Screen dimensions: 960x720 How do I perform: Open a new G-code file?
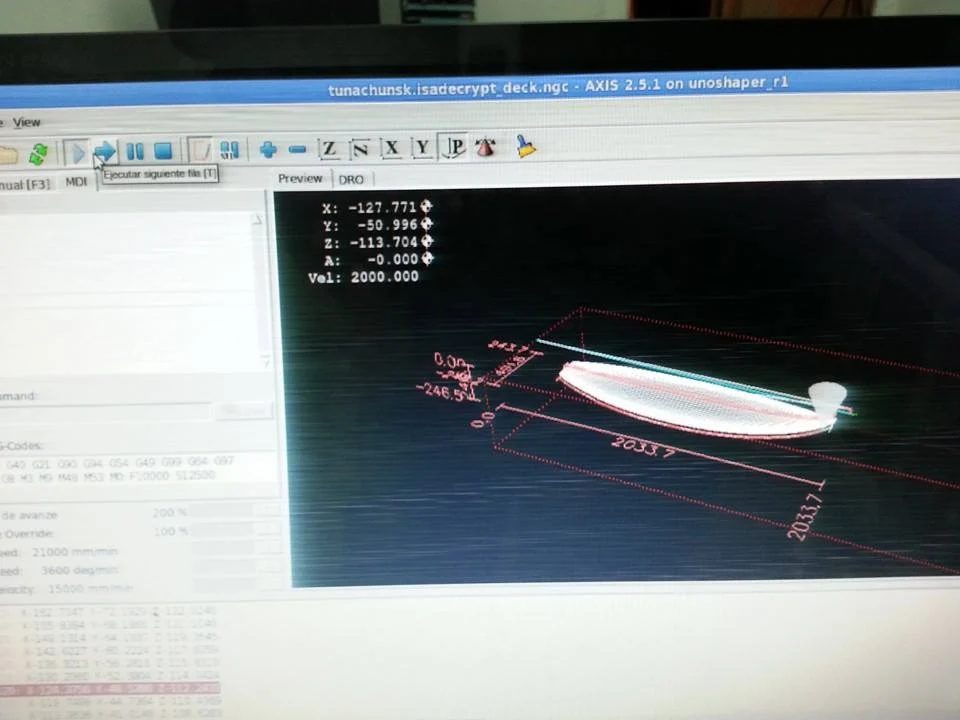pyautogui.click(x=8, y=150)
